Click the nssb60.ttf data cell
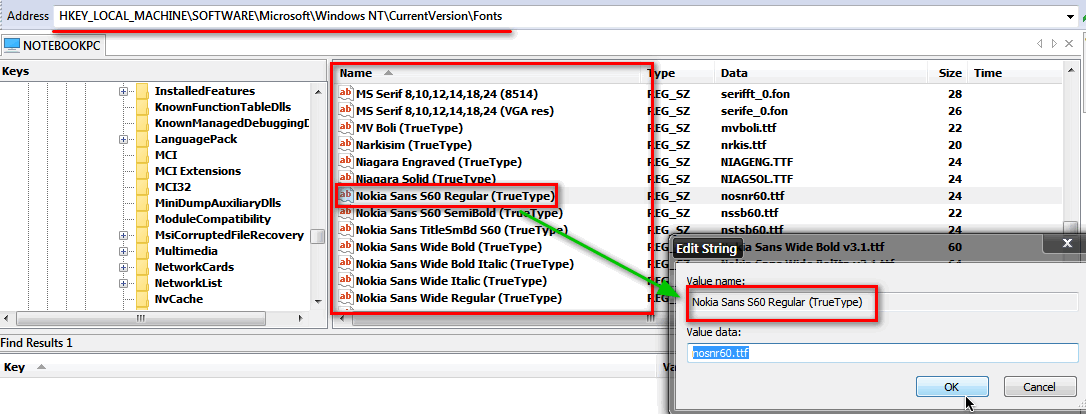The width and height of the screenshot is (1086, 414). click(750, 213)
